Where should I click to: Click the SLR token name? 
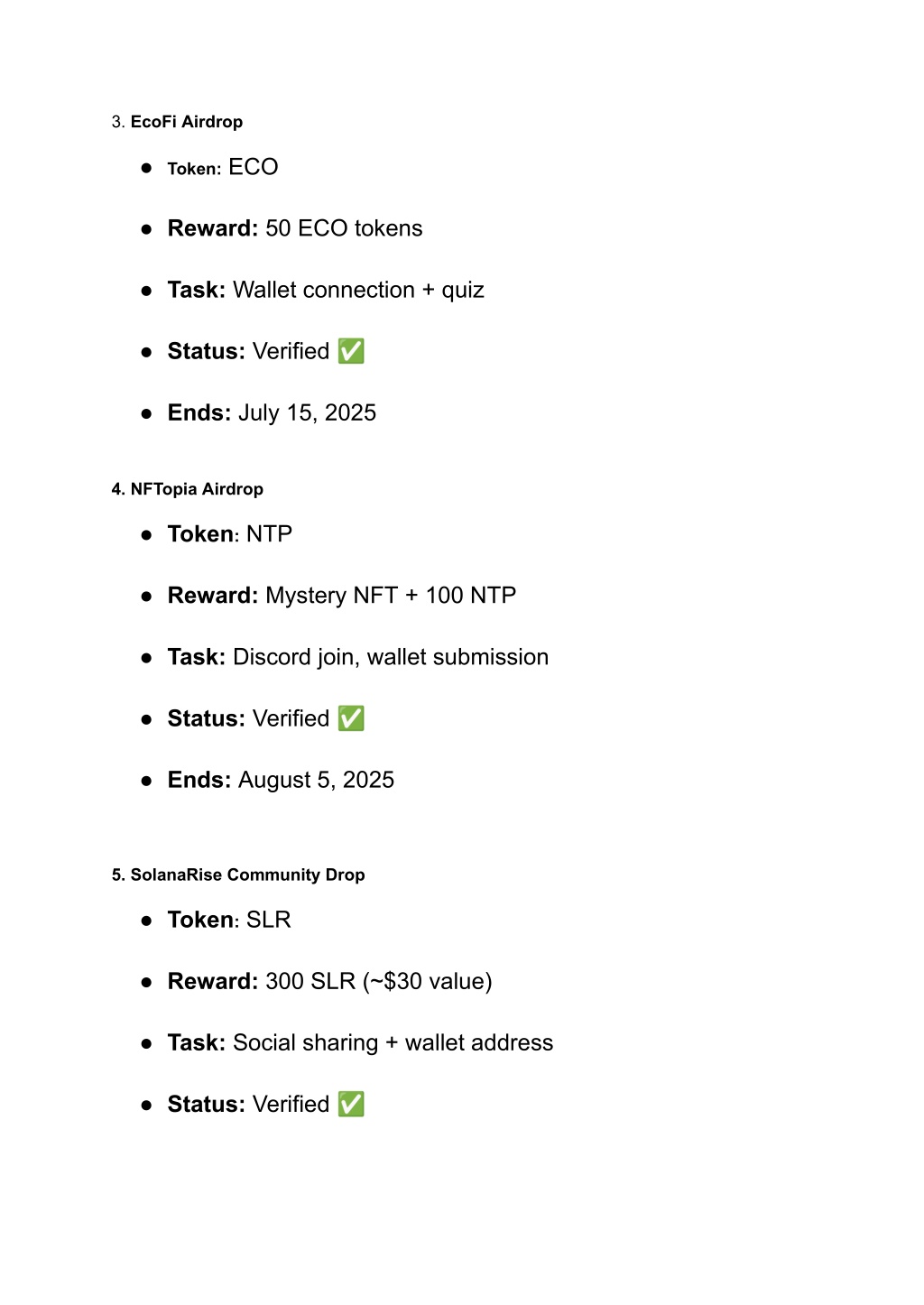[268, 920]
